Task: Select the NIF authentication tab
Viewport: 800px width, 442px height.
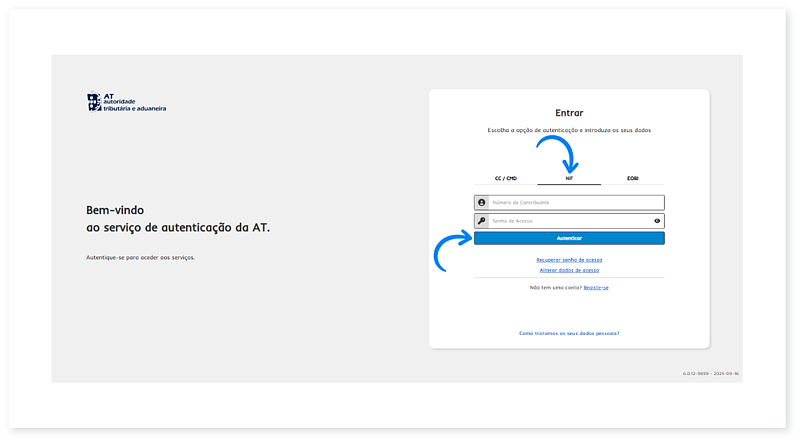Action: tap(569, 178)
